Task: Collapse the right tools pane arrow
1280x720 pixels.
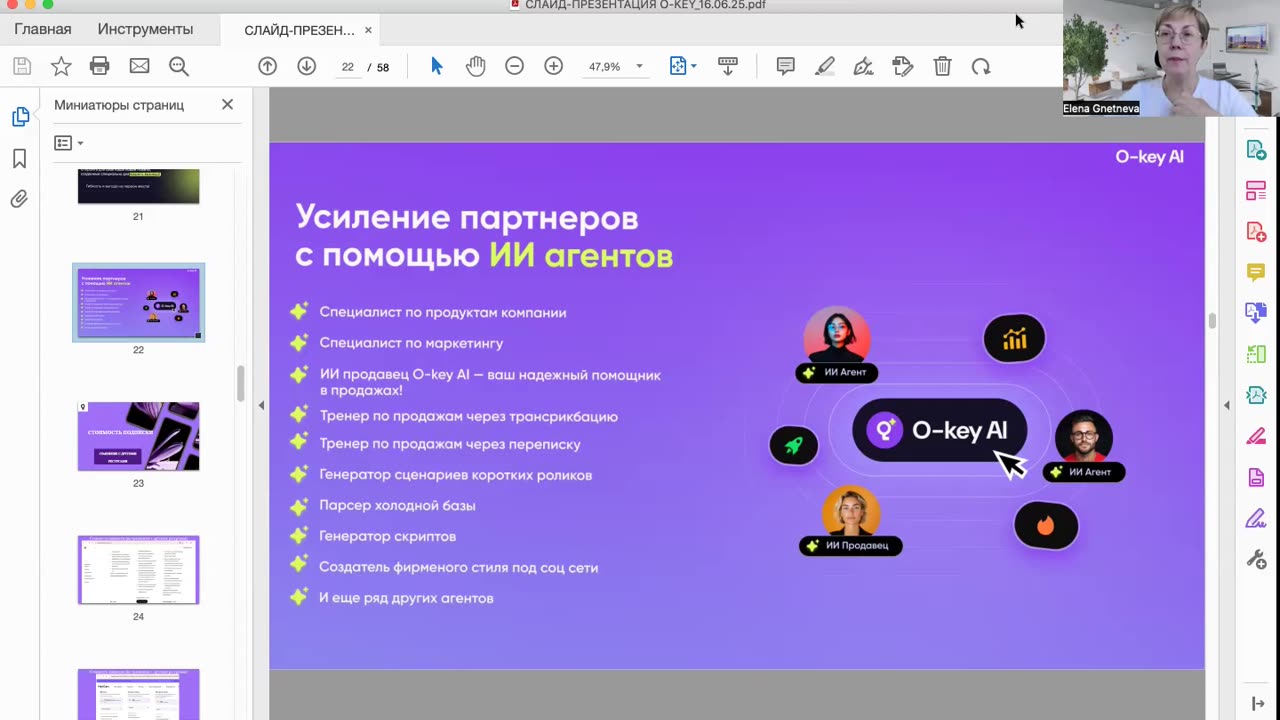Action: tap(1227, 405)
